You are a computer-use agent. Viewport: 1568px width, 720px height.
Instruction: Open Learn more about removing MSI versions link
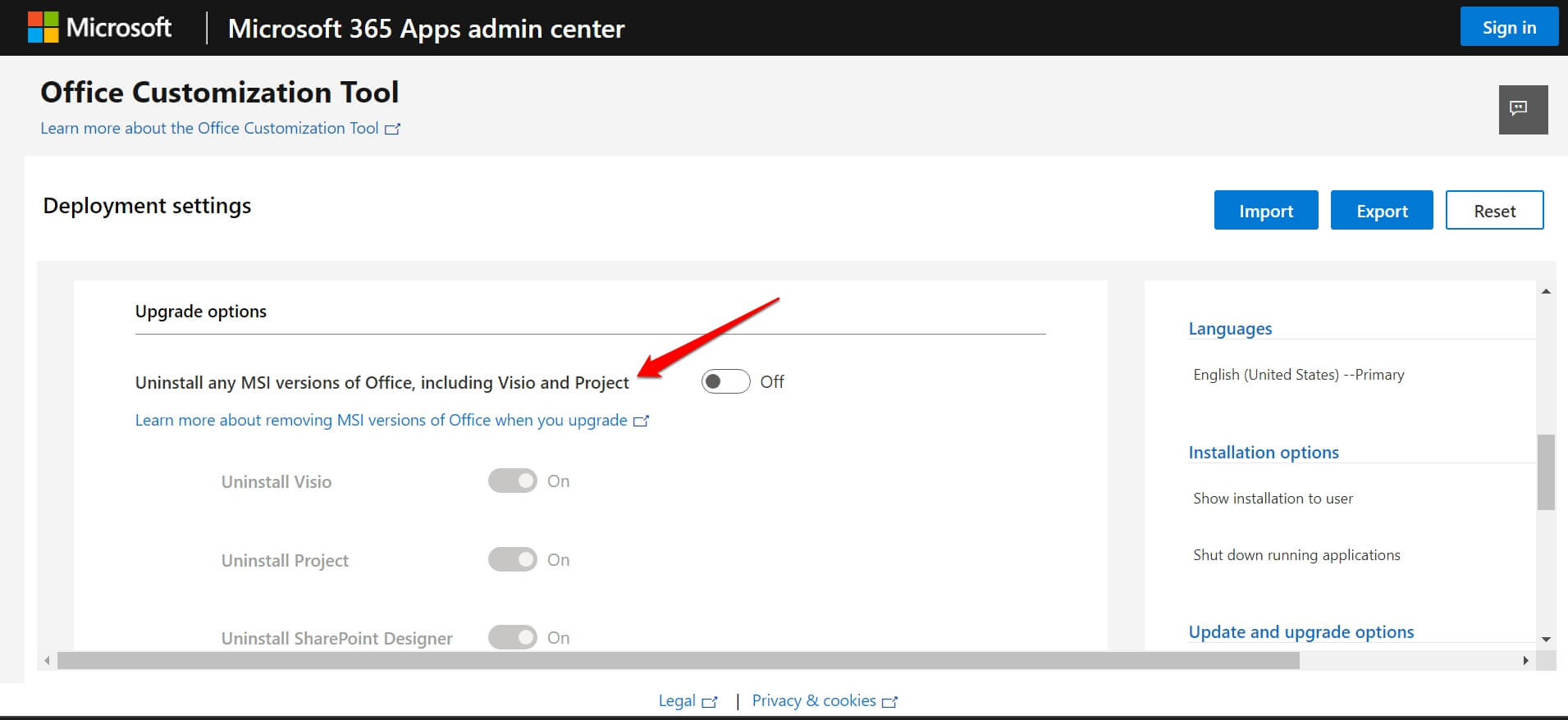[x=391, y=421]
